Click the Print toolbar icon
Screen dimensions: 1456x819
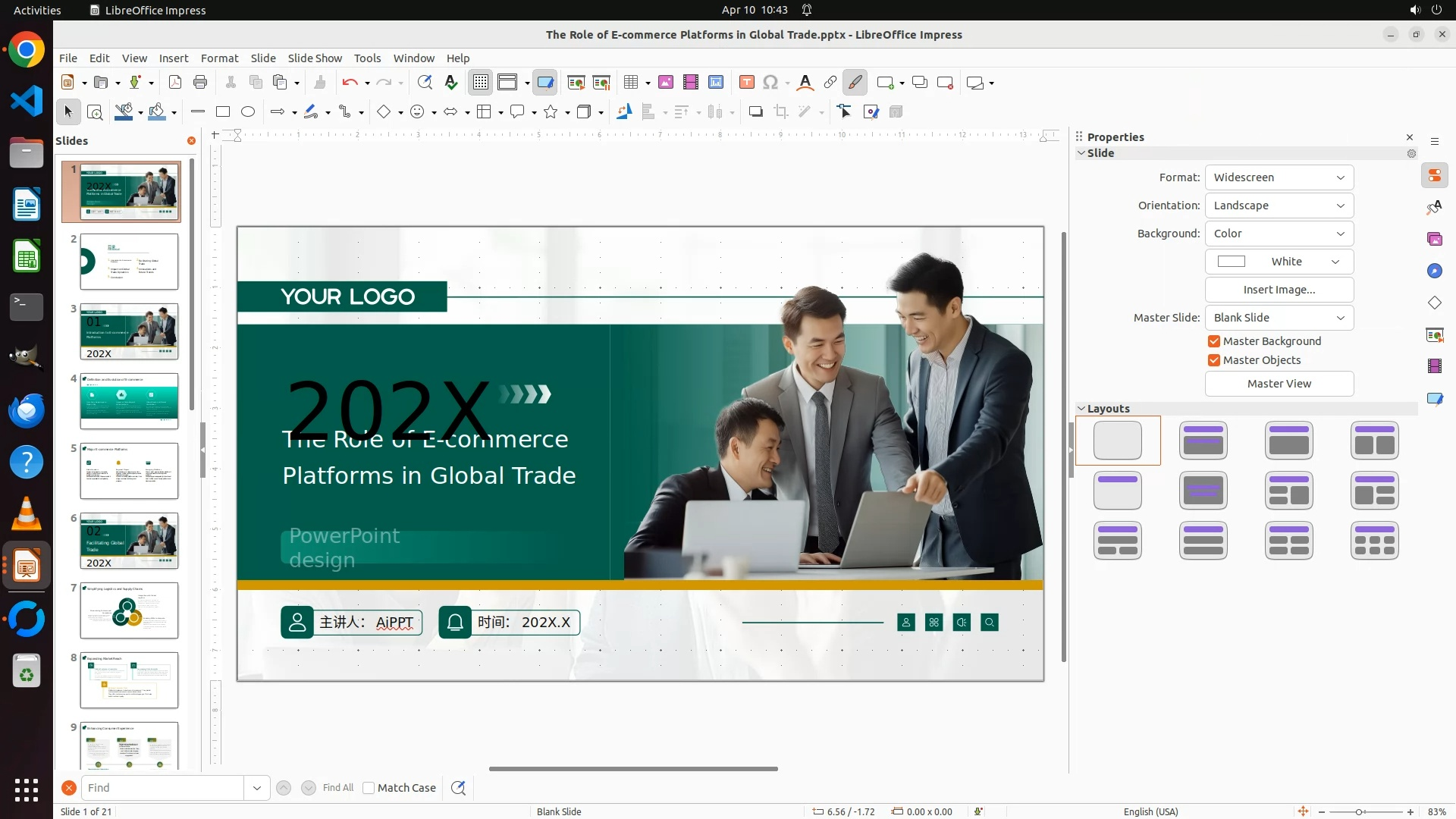point(200,83)
